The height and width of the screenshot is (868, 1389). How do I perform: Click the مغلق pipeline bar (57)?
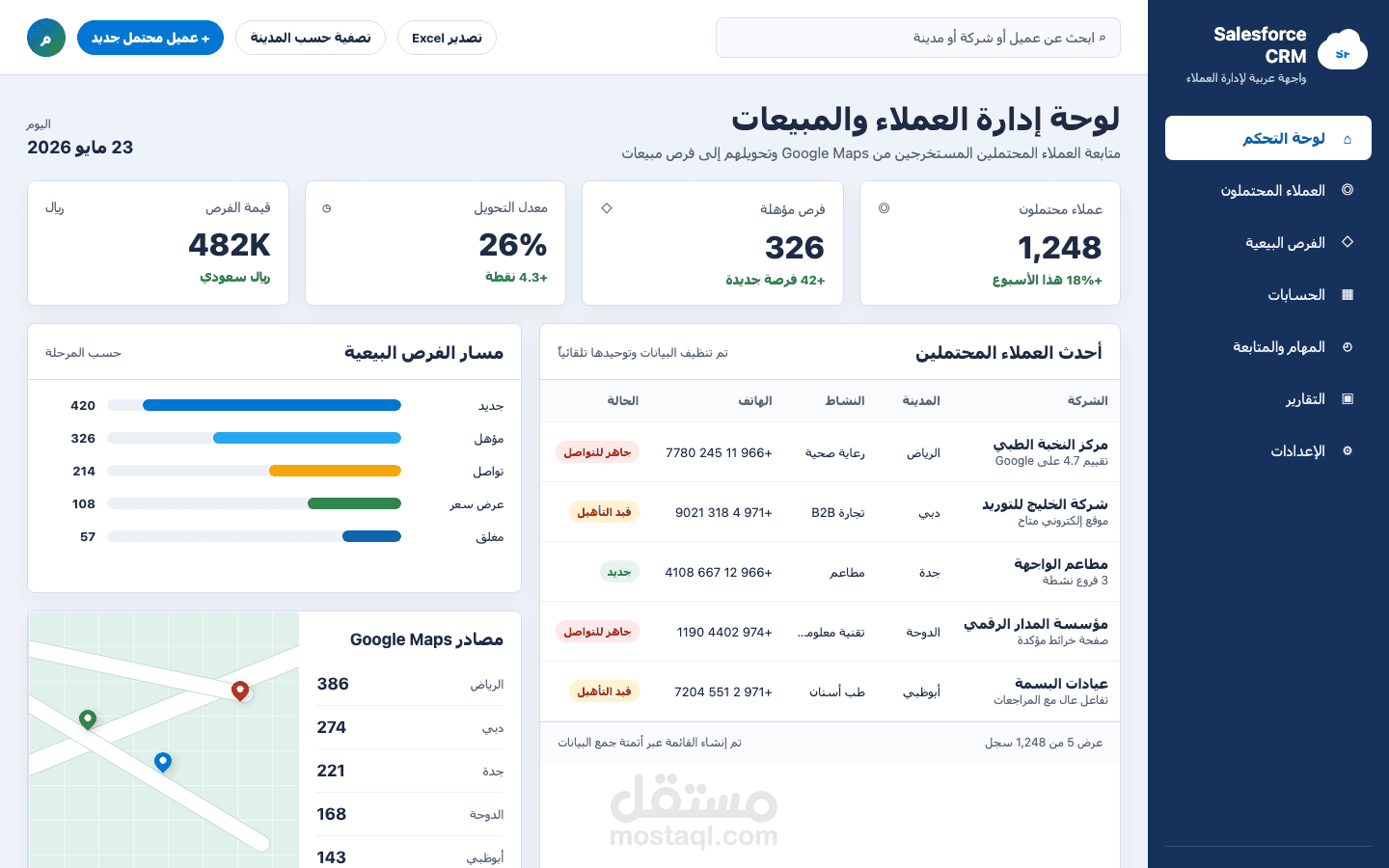[x=371, y=536]
